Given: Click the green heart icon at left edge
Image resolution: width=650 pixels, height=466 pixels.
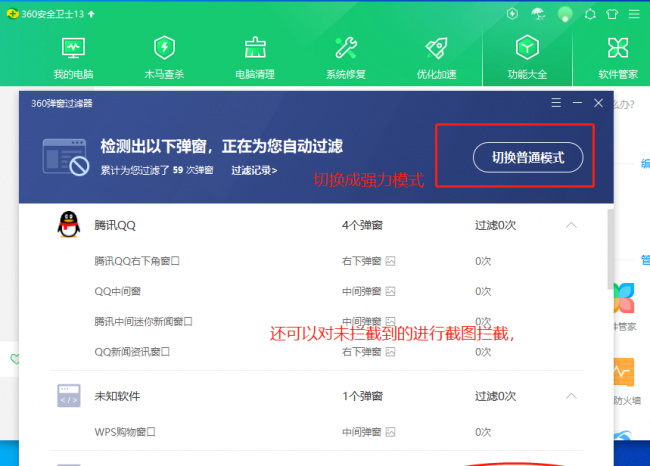Looking at the screenshot, I should coord(15,359).
